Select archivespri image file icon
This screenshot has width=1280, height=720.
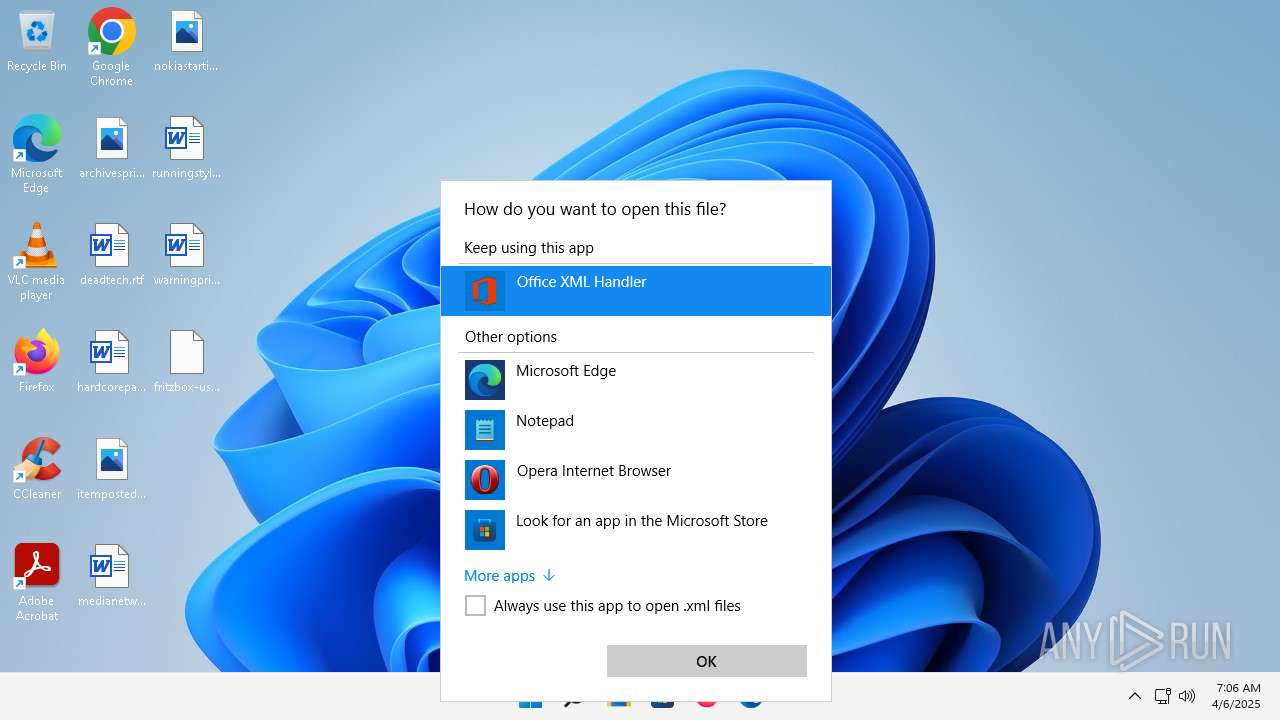tap(111, 149)
